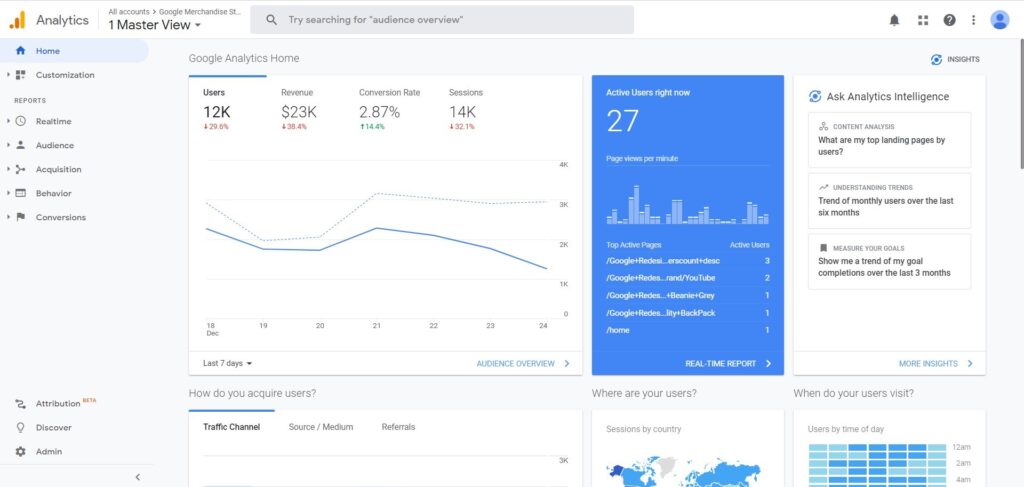The height and width of the screenshot is (487, 1024).
Task: Switch to the Referrals tab
Action: [x=398, y=427]
